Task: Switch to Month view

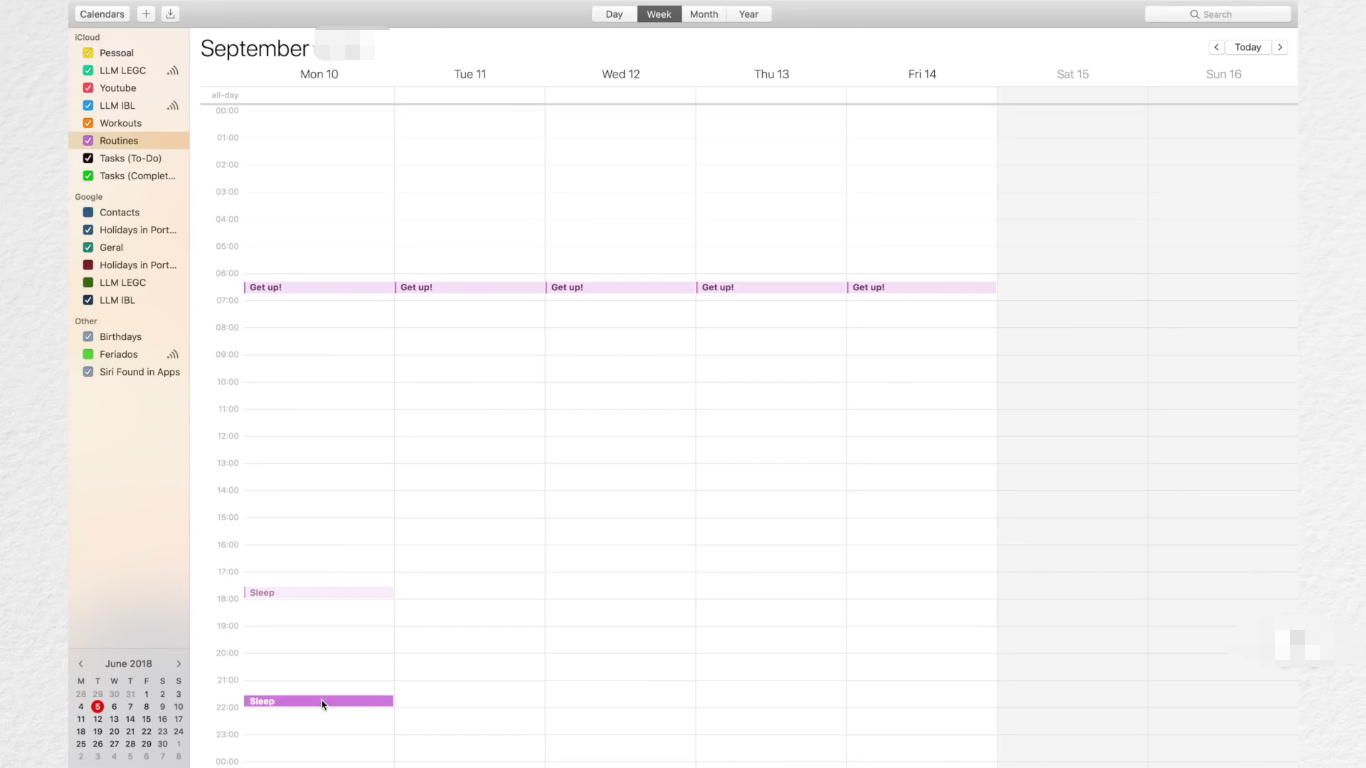Action: [704, 14]
